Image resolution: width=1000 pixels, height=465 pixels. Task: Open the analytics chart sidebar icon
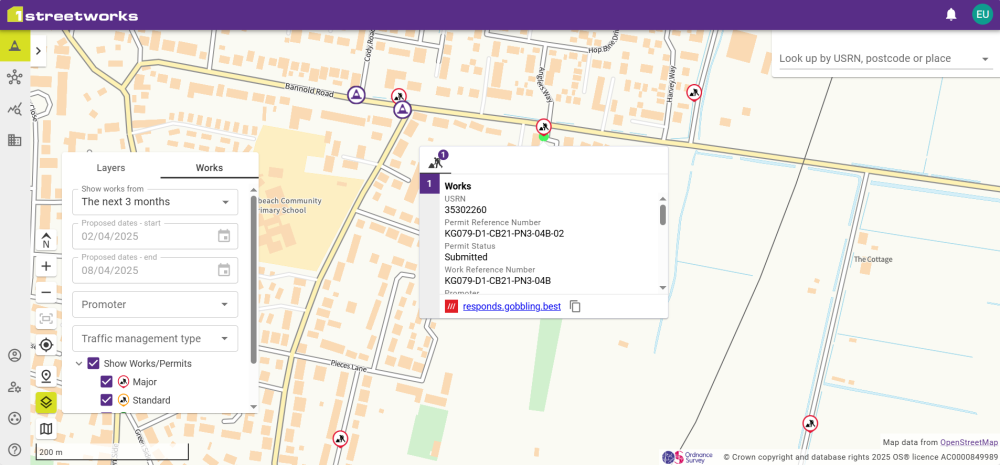(x=15, y=109)
